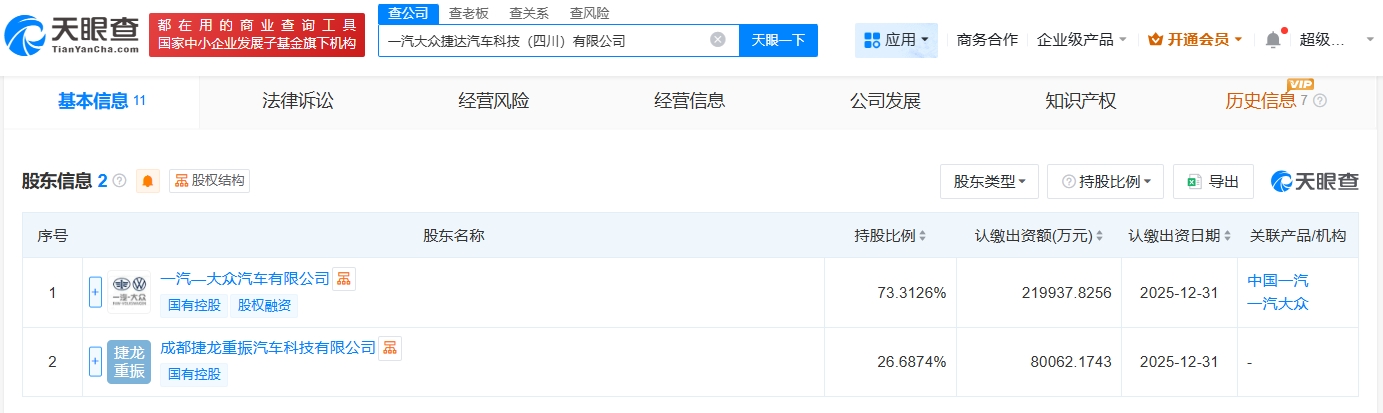Click the help icon beside 股东信息 count

coord(120,181)
